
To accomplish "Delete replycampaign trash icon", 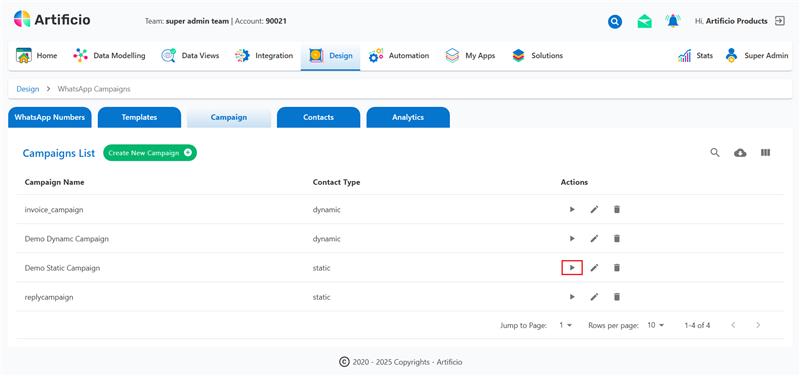I will [x=616, y=296].
